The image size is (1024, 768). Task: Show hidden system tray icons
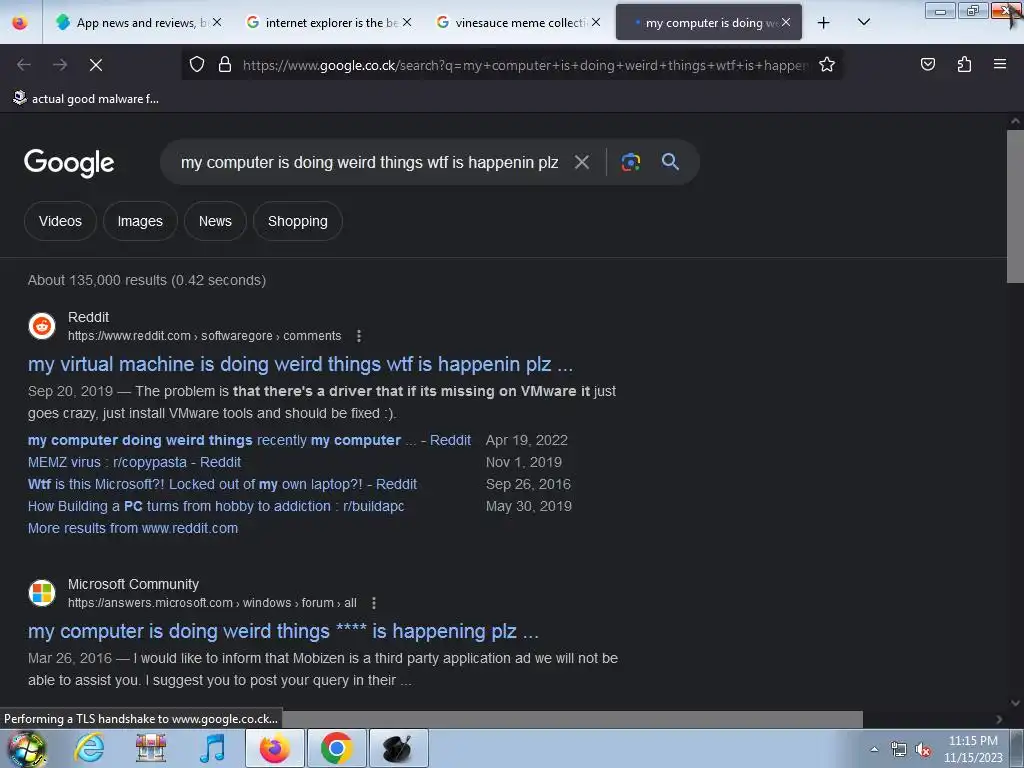coord(874,750)
